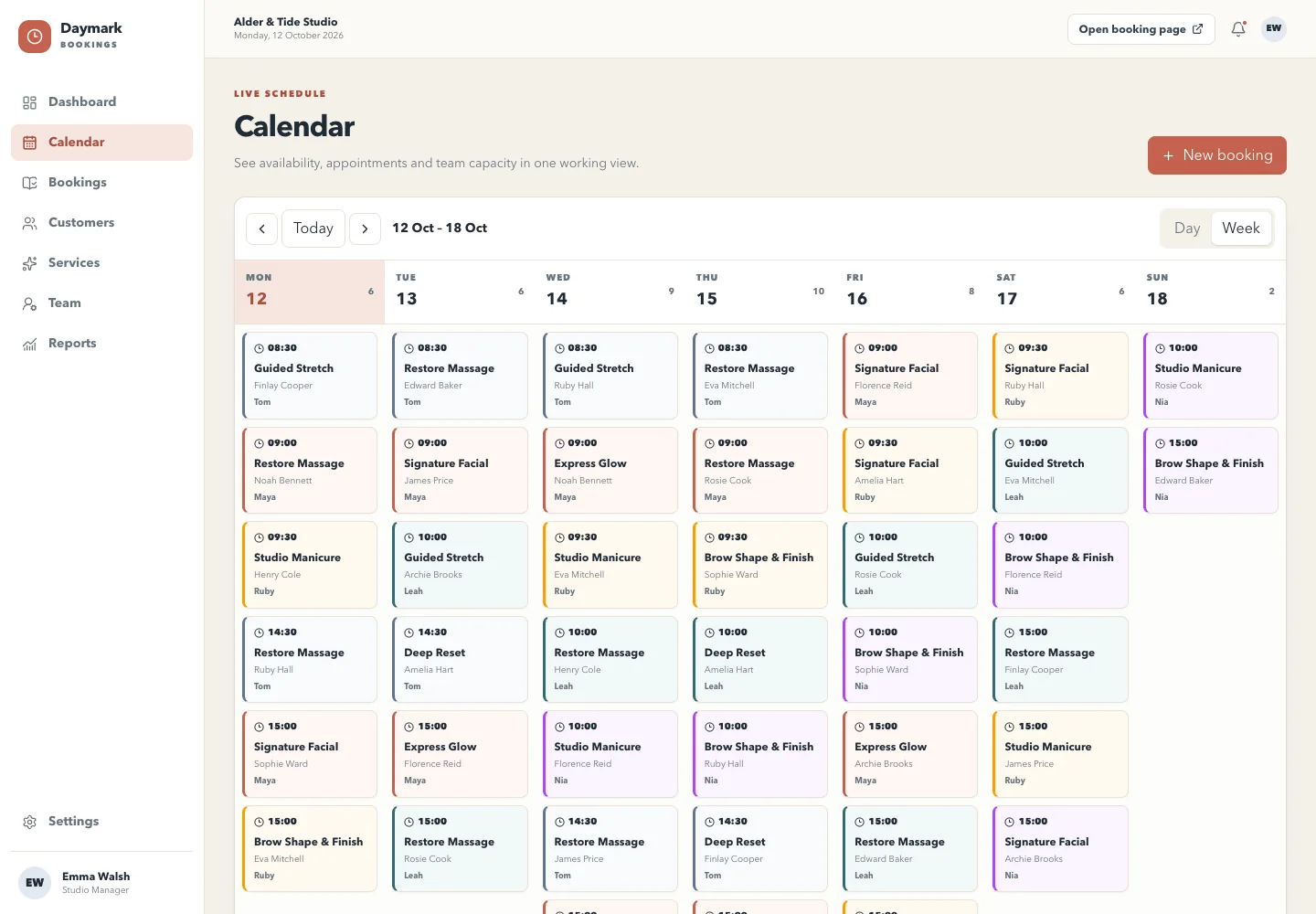Go to next week with right chevron
Image resolution: width=1316 pixels, height=914 pixels.
(x=365, y=228)
